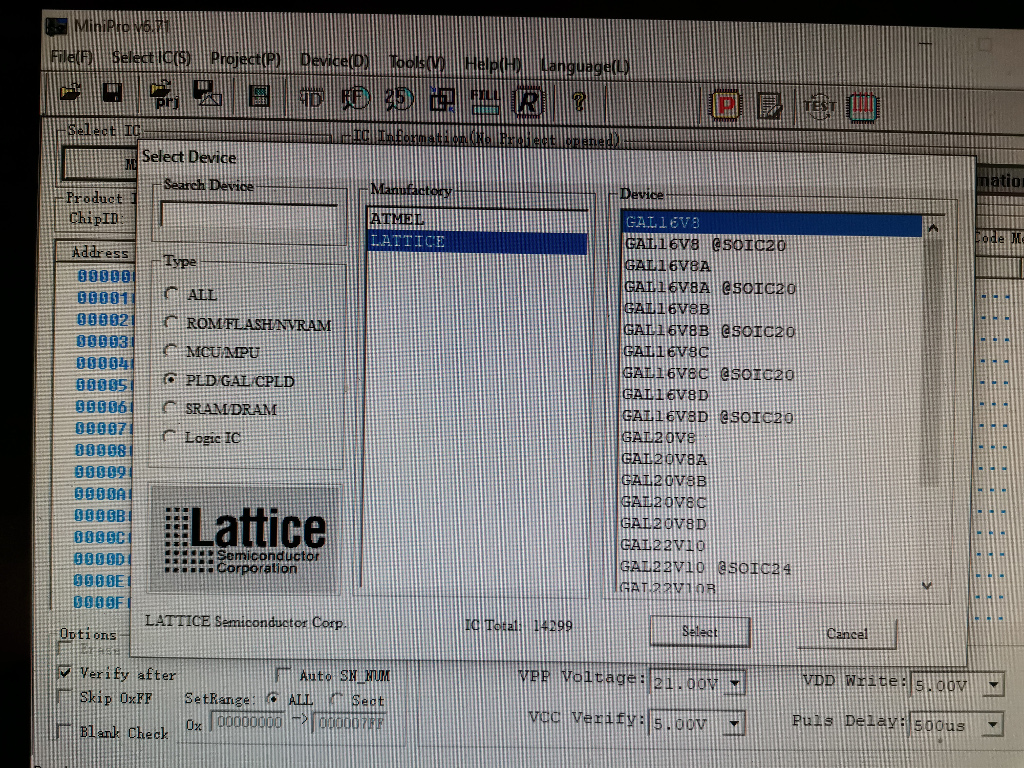Open project using the prj folder icon
The width and height of the screenshot is (1024, 768).
point(163,96)
